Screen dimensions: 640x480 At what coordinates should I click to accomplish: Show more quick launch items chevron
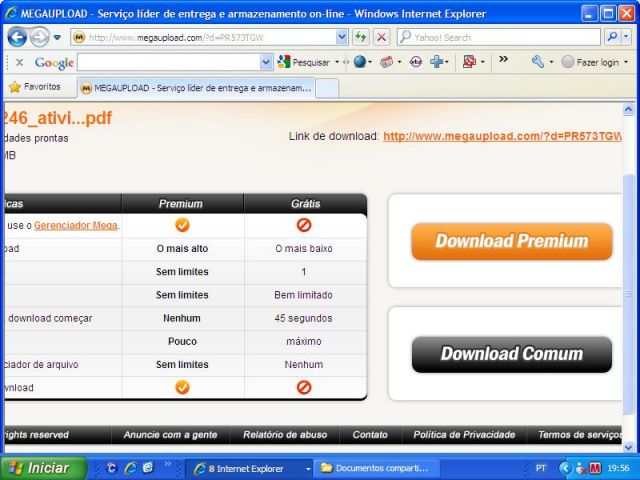click(x=167, y=464)
